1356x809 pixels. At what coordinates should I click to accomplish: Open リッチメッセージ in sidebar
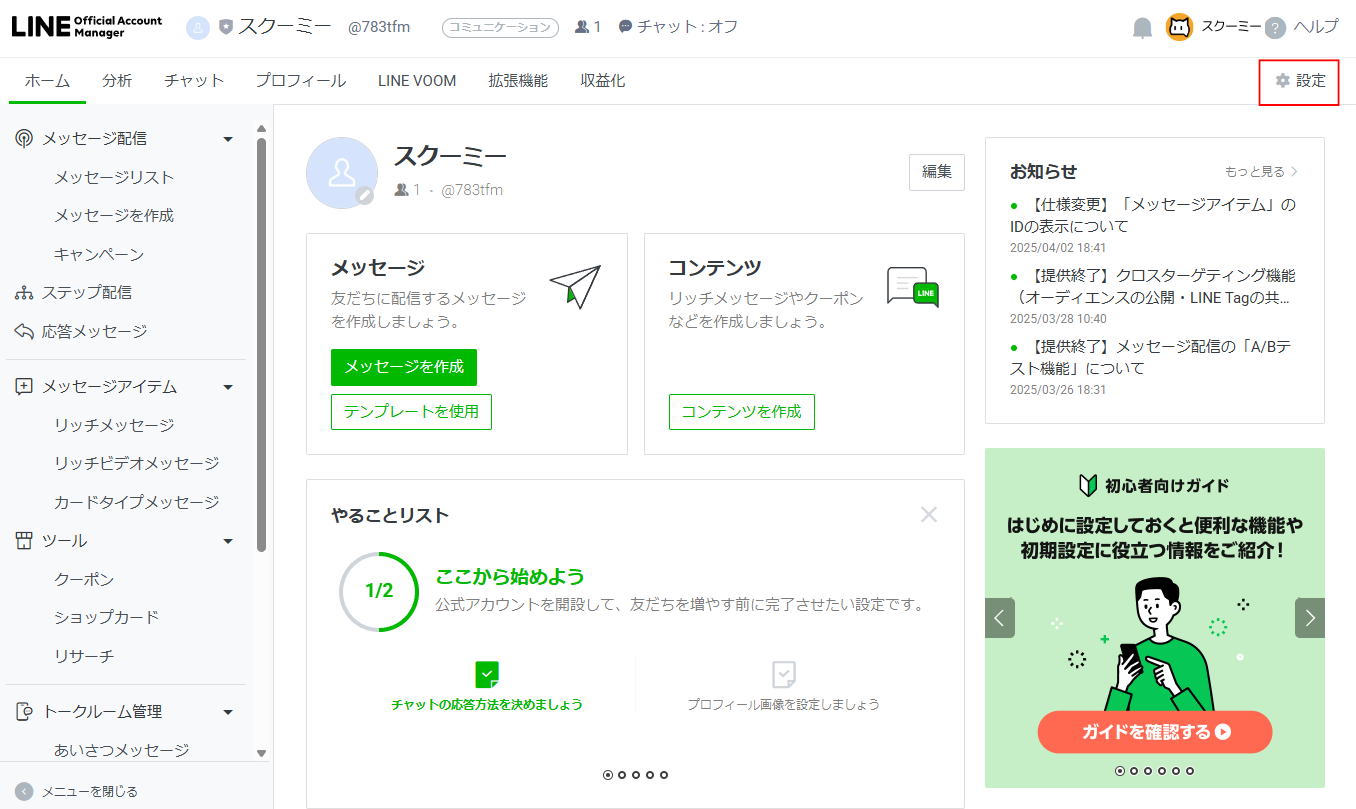[x=114, y=425]
